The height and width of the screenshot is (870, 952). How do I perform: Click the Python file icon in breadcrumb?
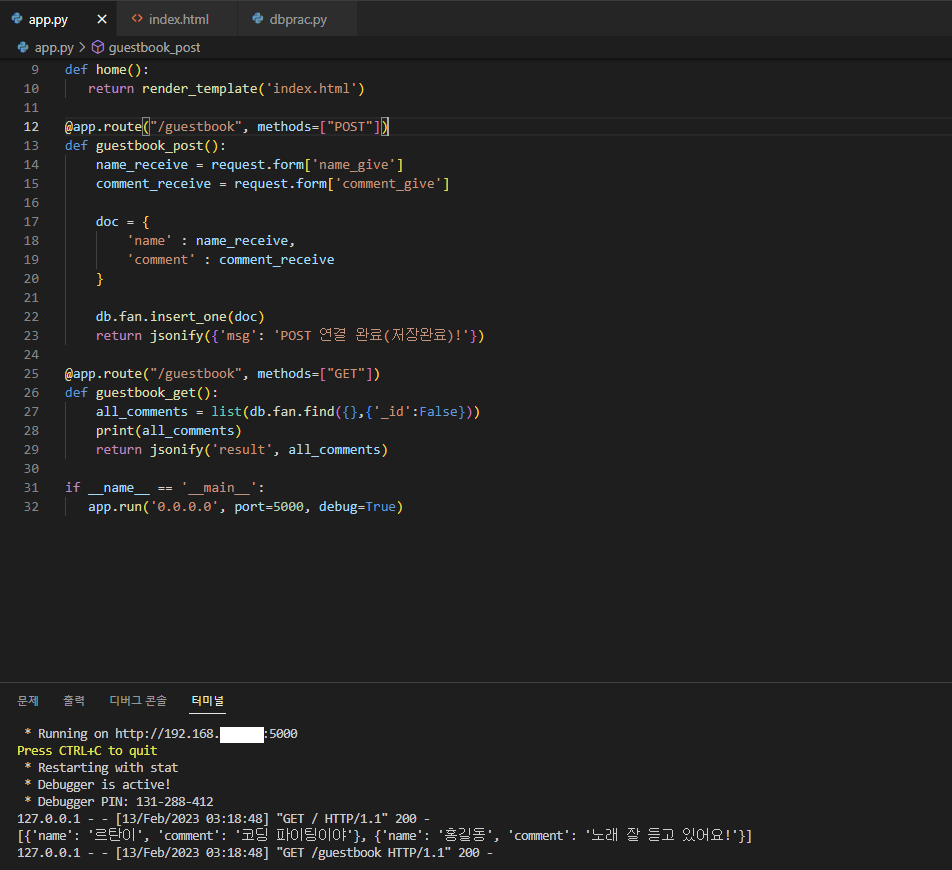tap(23, 47)
